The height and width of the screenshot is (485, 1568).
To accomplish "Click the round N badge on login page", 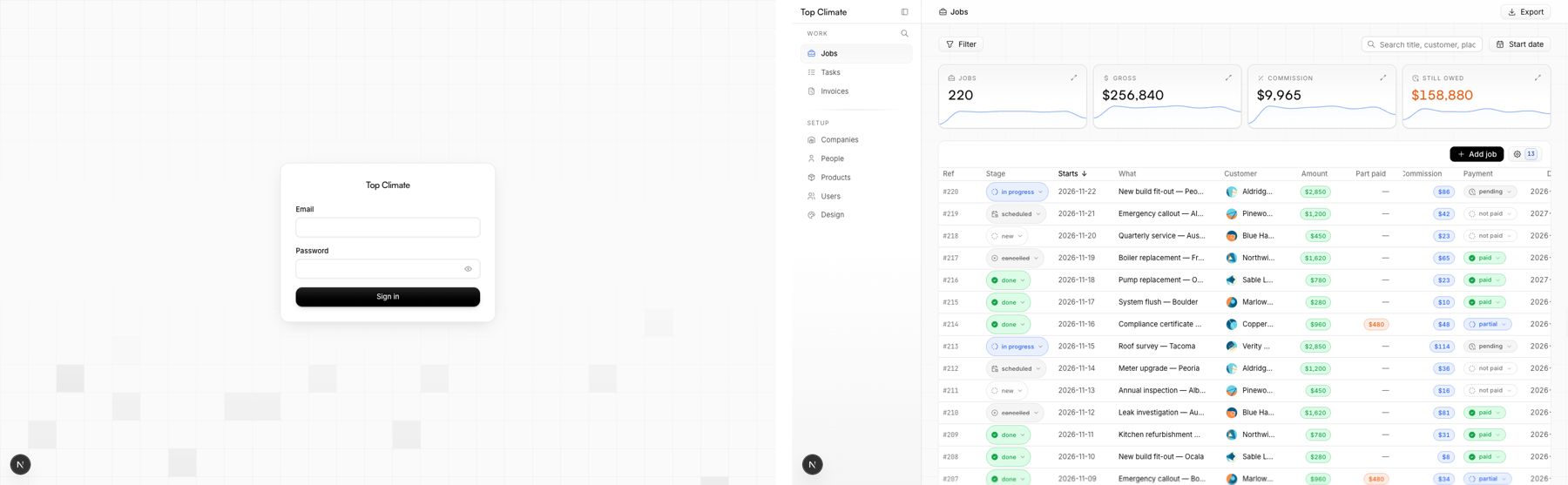I will (x=20, y=464).
